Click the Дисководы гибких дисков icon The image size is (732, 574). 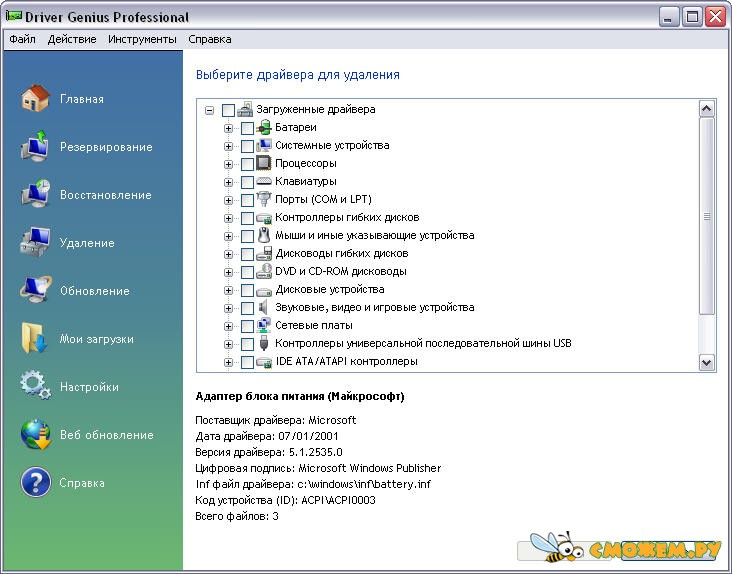[x=264, y=253]
